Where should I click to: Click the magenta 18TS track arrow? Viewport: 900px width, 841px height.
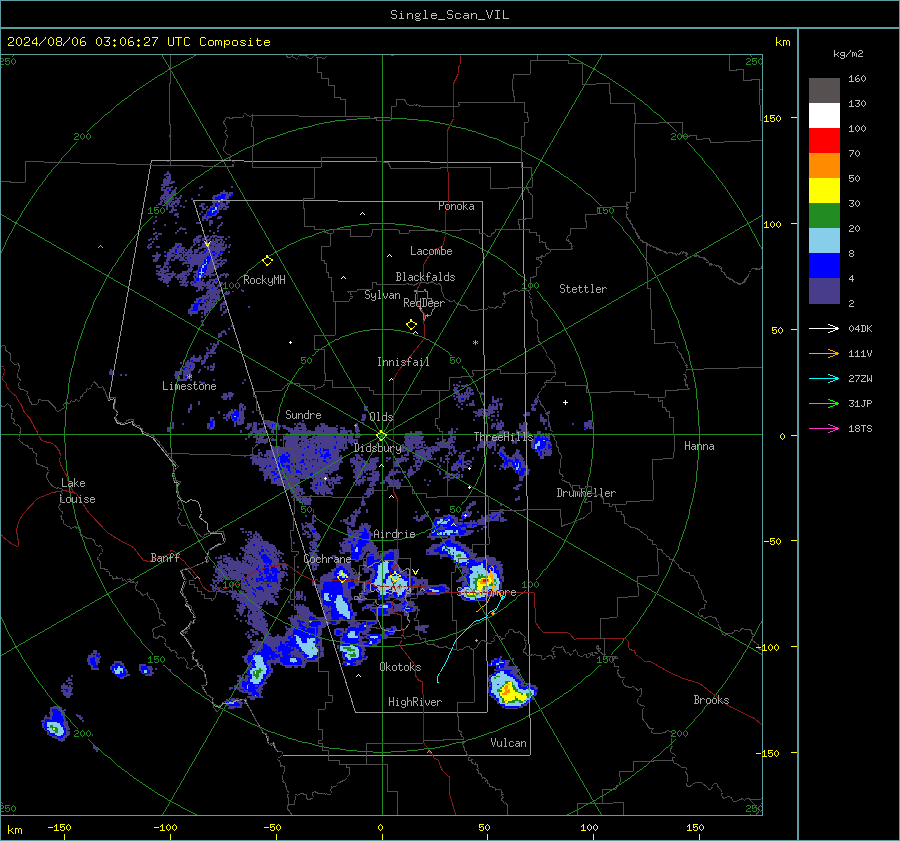pos(824,428)
